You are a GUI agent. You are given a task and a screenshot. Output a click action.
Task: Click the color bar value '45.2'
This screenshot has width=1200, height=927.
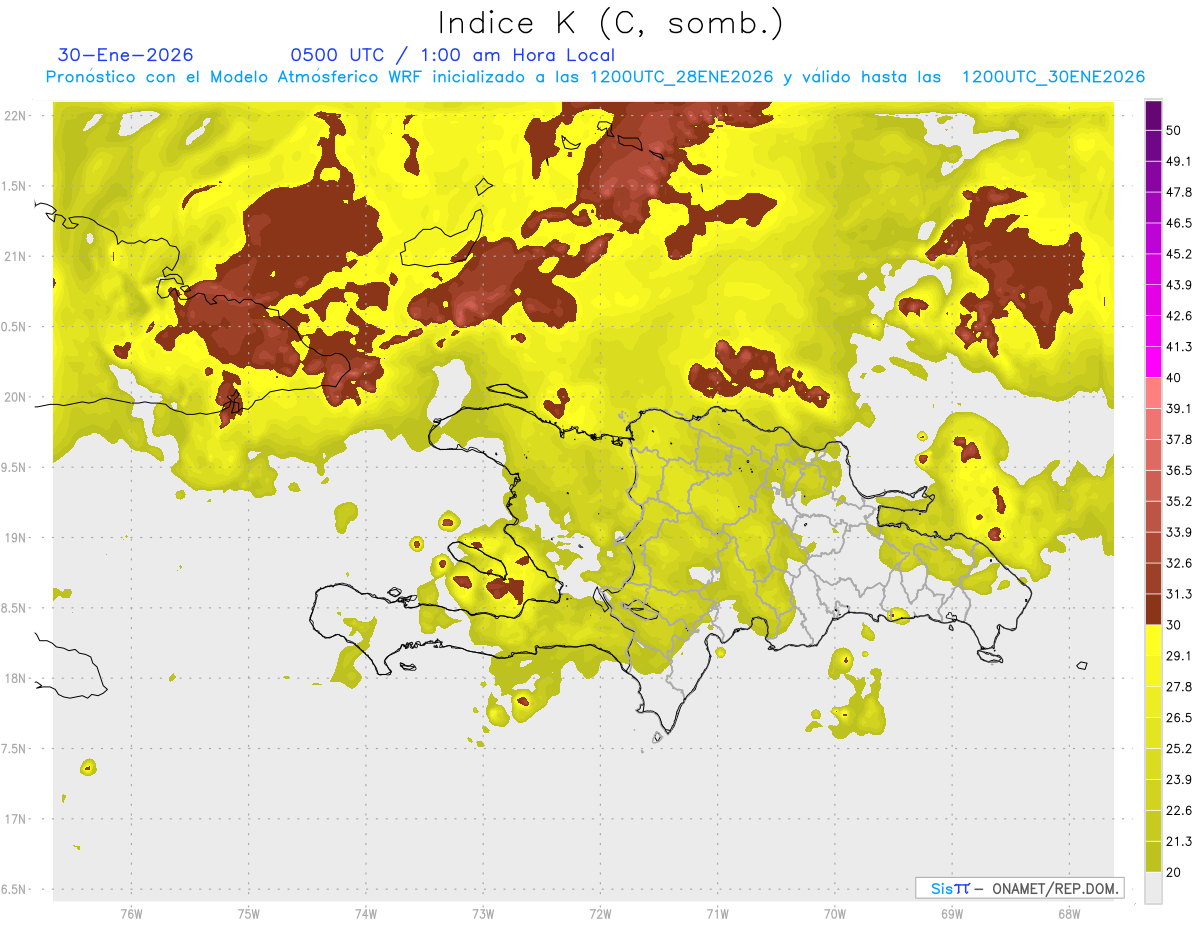coord(1178,254)
